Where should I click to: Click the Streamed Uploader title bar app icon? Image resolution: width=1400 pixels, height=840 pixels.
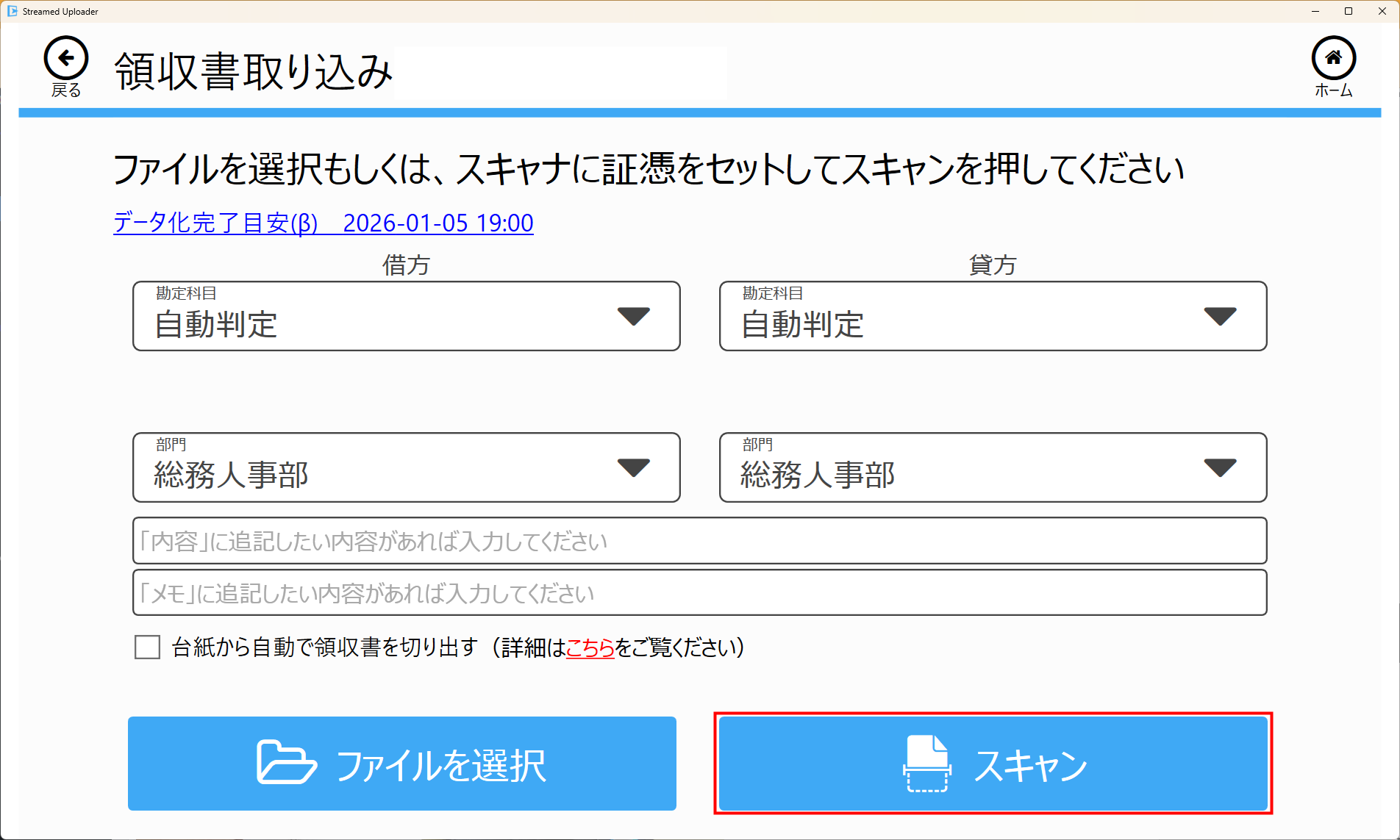click(x=12, y=11)
